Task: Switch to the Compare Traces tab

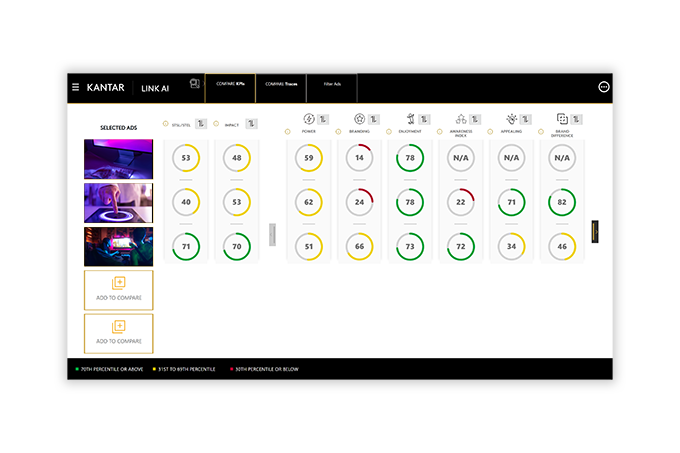Action: tap(281, 85)
